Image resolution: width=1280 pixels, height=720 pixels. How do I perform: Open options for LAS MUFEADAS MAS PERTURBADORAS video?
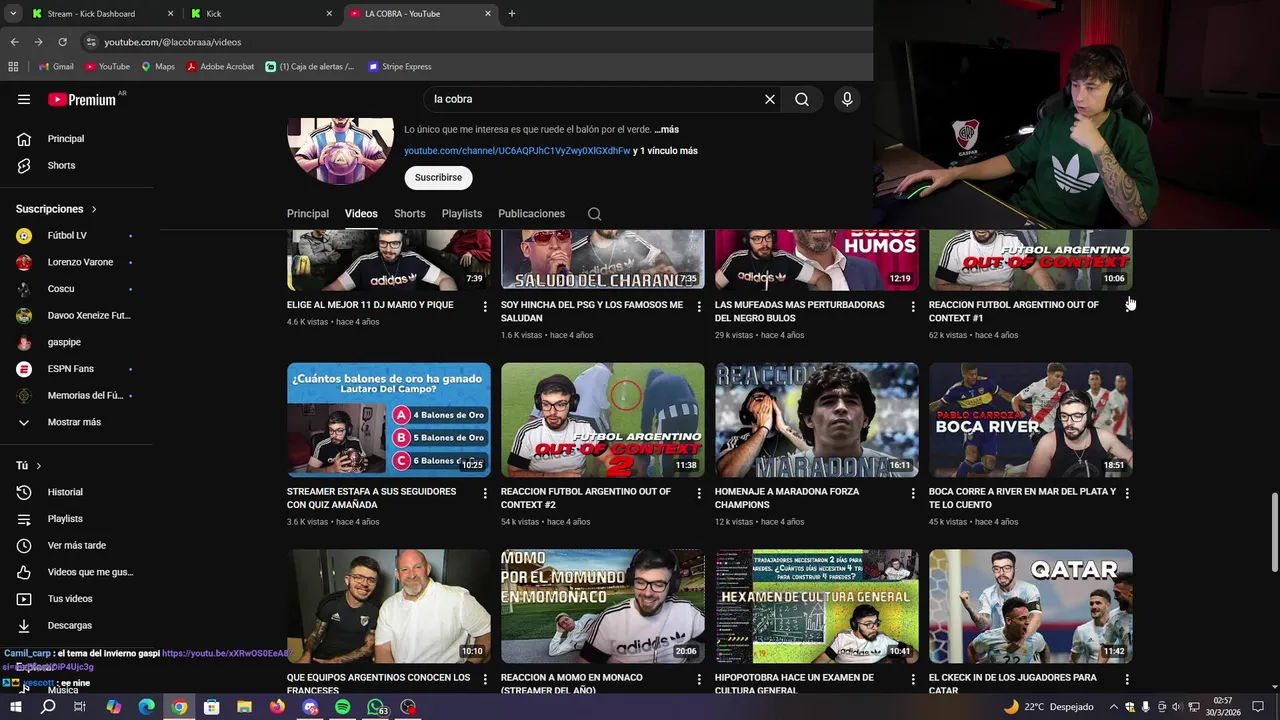pyautogui.click(x=913, y=306)
